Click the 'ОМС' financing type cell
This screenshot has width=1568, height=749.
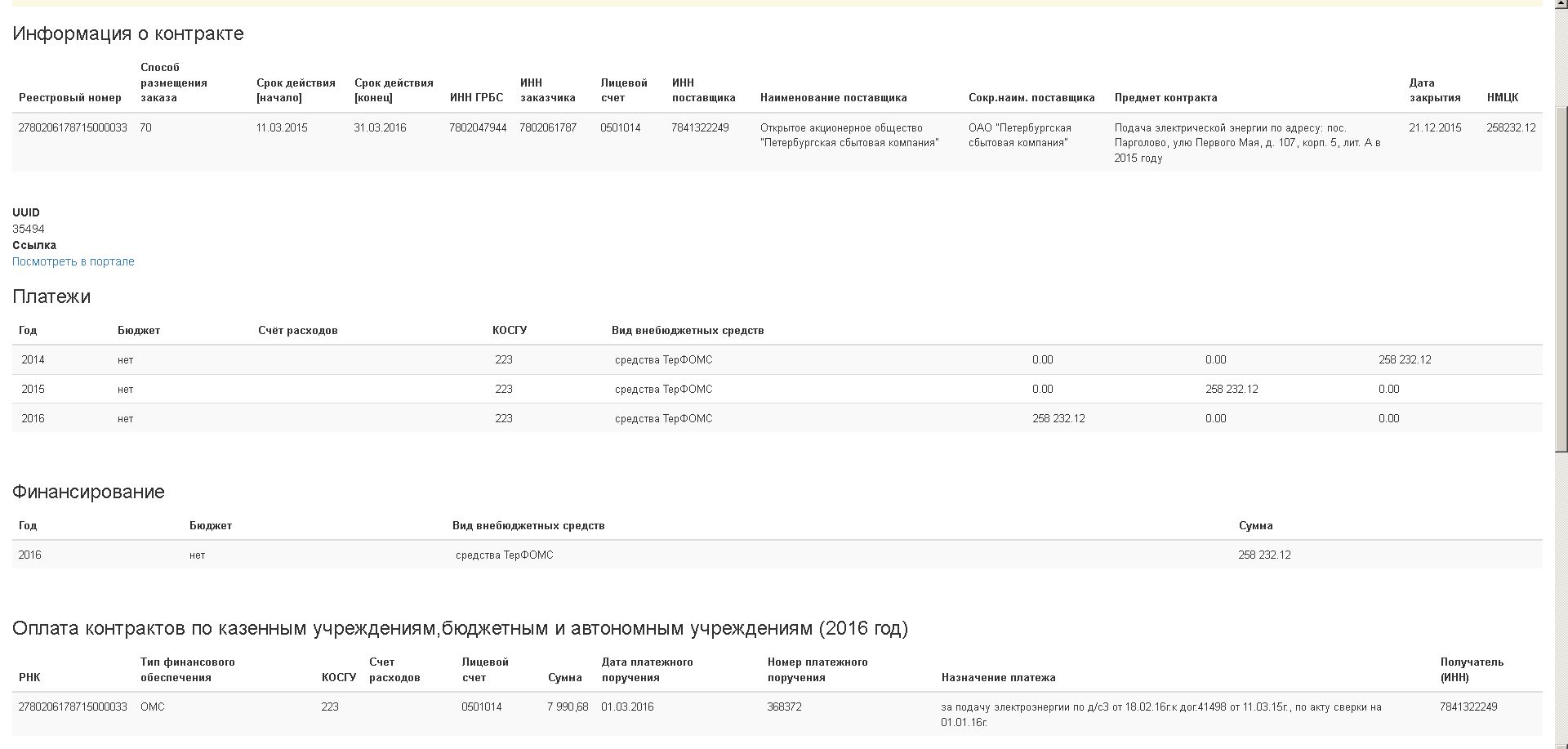point(153,707)
